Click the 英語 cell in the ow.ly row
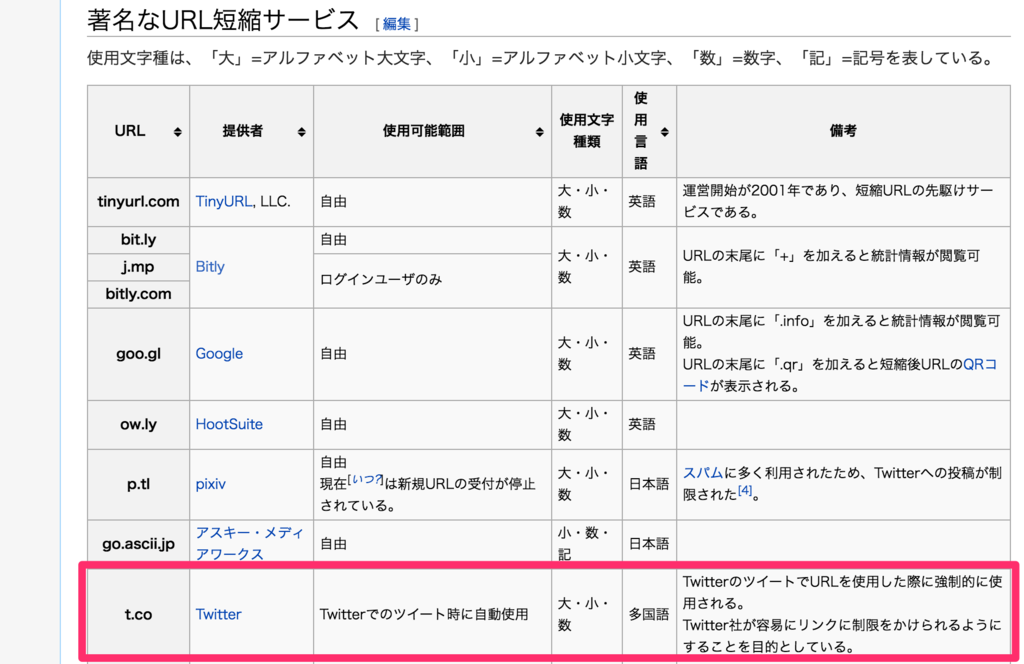 pos(649,424)
